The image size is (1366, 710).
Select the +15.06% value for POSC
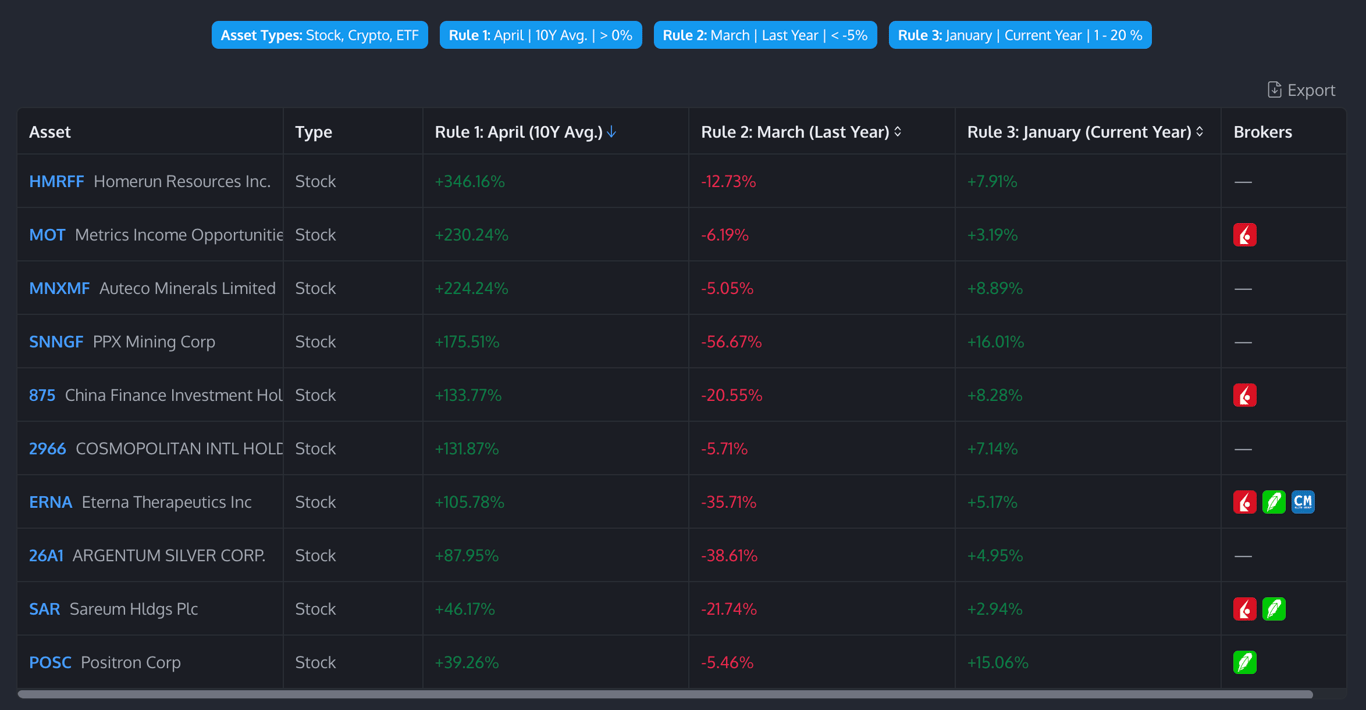[x=998, y=662]
